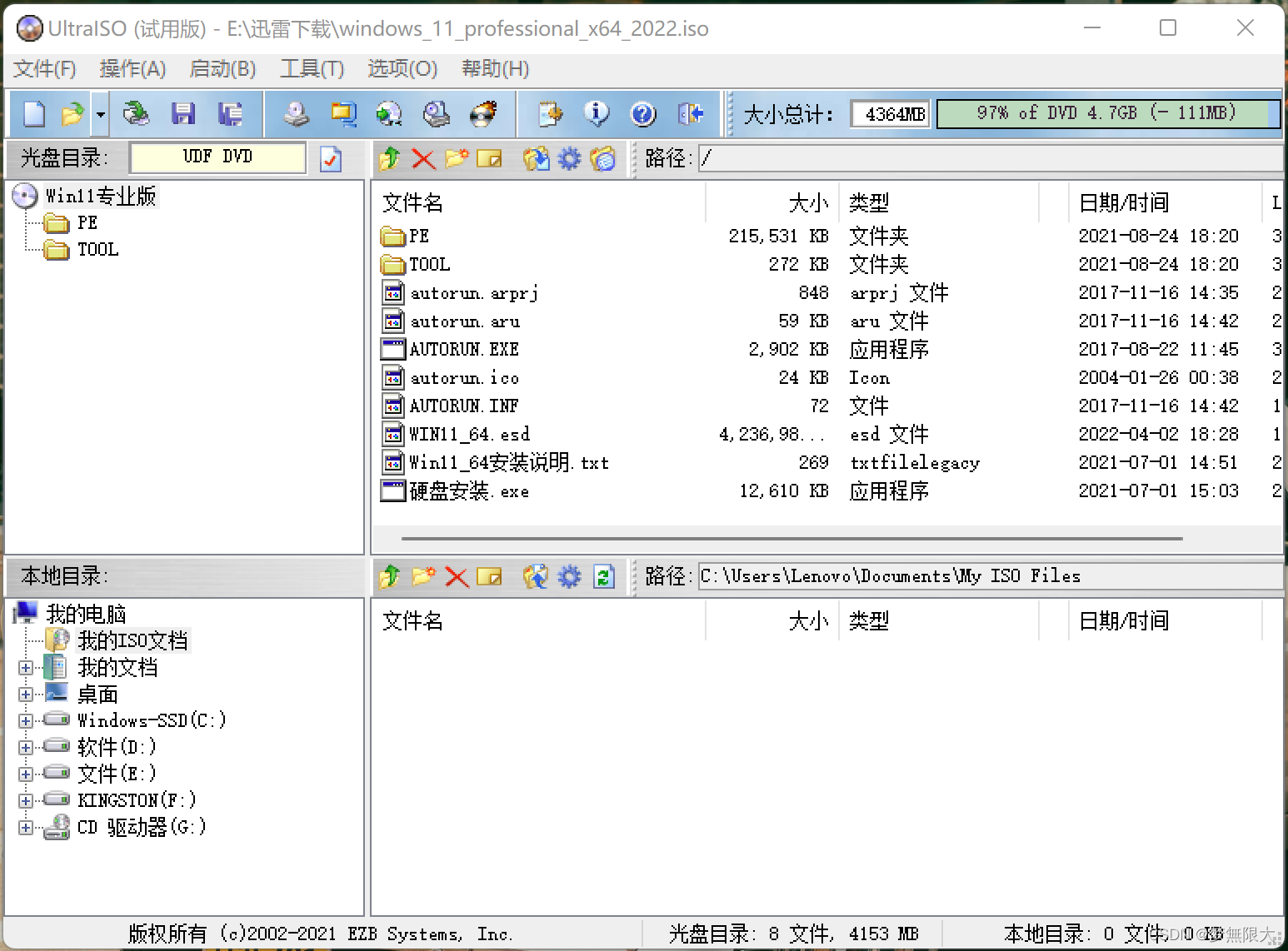Click red X delete icon in local pane
Image resolution: width=1288 pixels, height=951 pixels.
(457, 576)
